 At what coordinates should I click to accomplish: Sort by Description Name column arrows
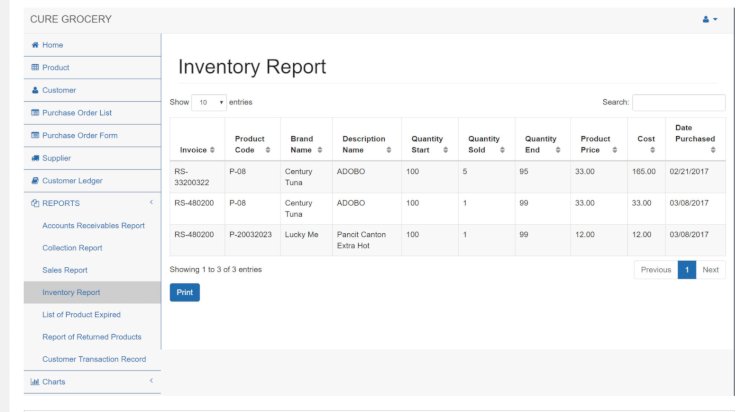click(x=388, y=150)
